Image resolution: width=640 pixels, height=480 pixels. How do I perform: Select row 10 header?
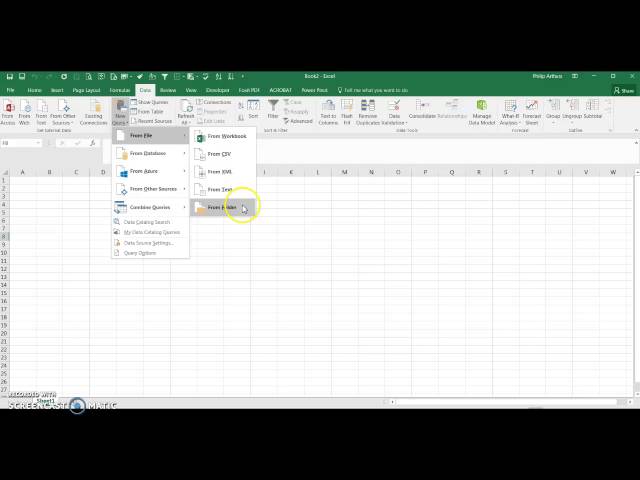(x=4, y=253)
